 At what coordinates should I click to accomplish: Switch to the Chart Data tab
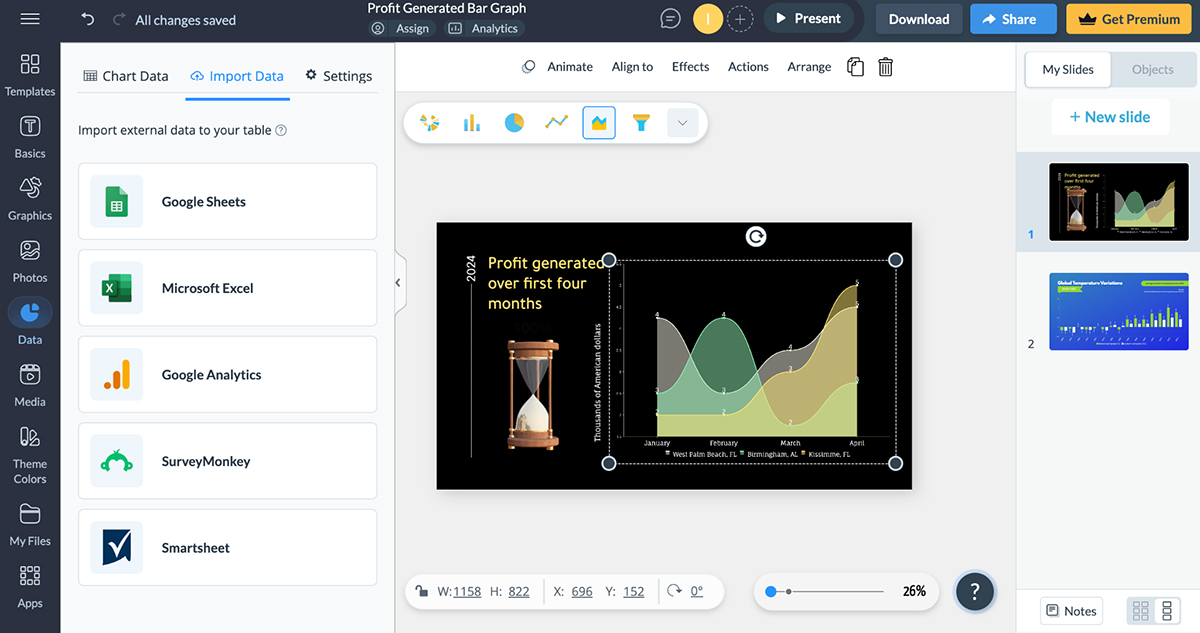(126, 75)
